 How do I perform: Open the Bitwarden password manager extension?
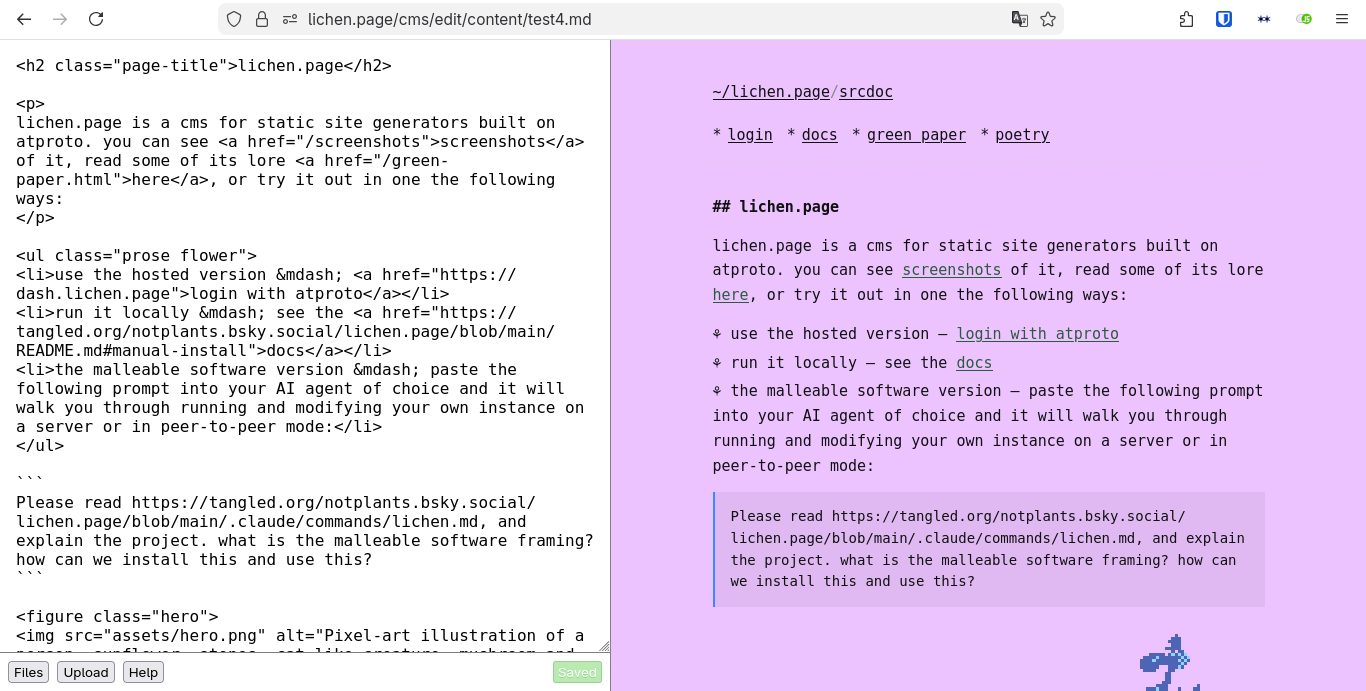pos(1223,18)
